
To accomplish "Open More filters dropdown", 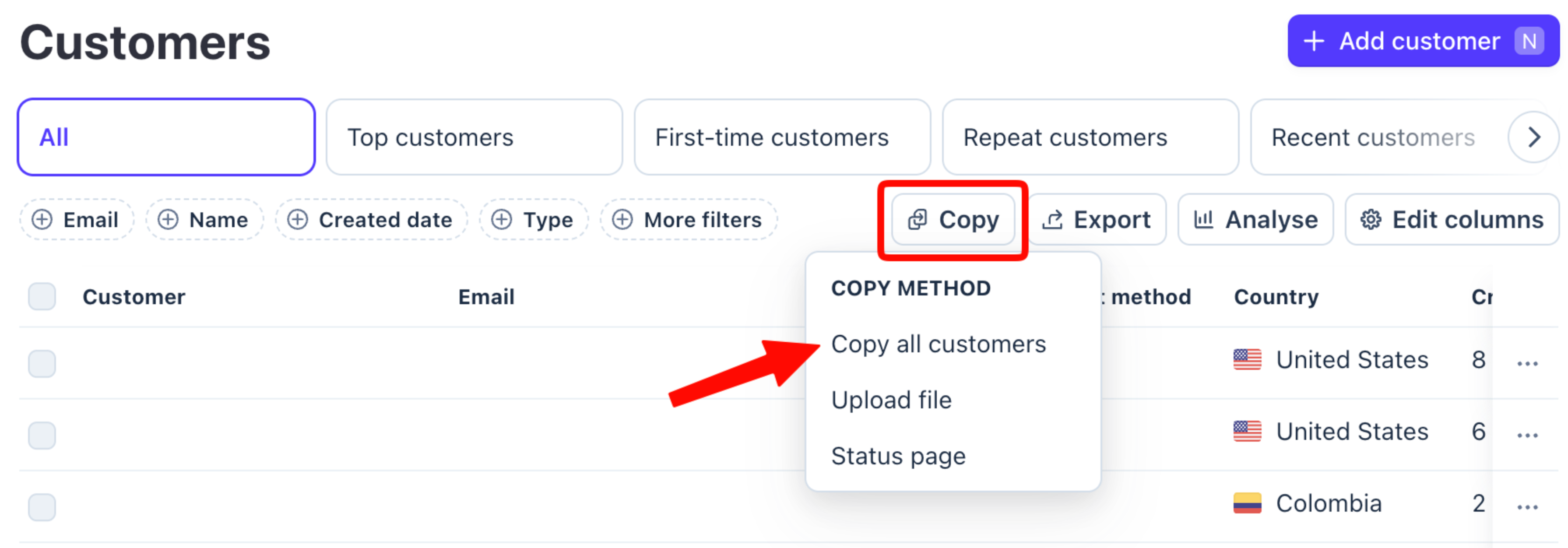I will pyautogui.click(x=689, y=219).
